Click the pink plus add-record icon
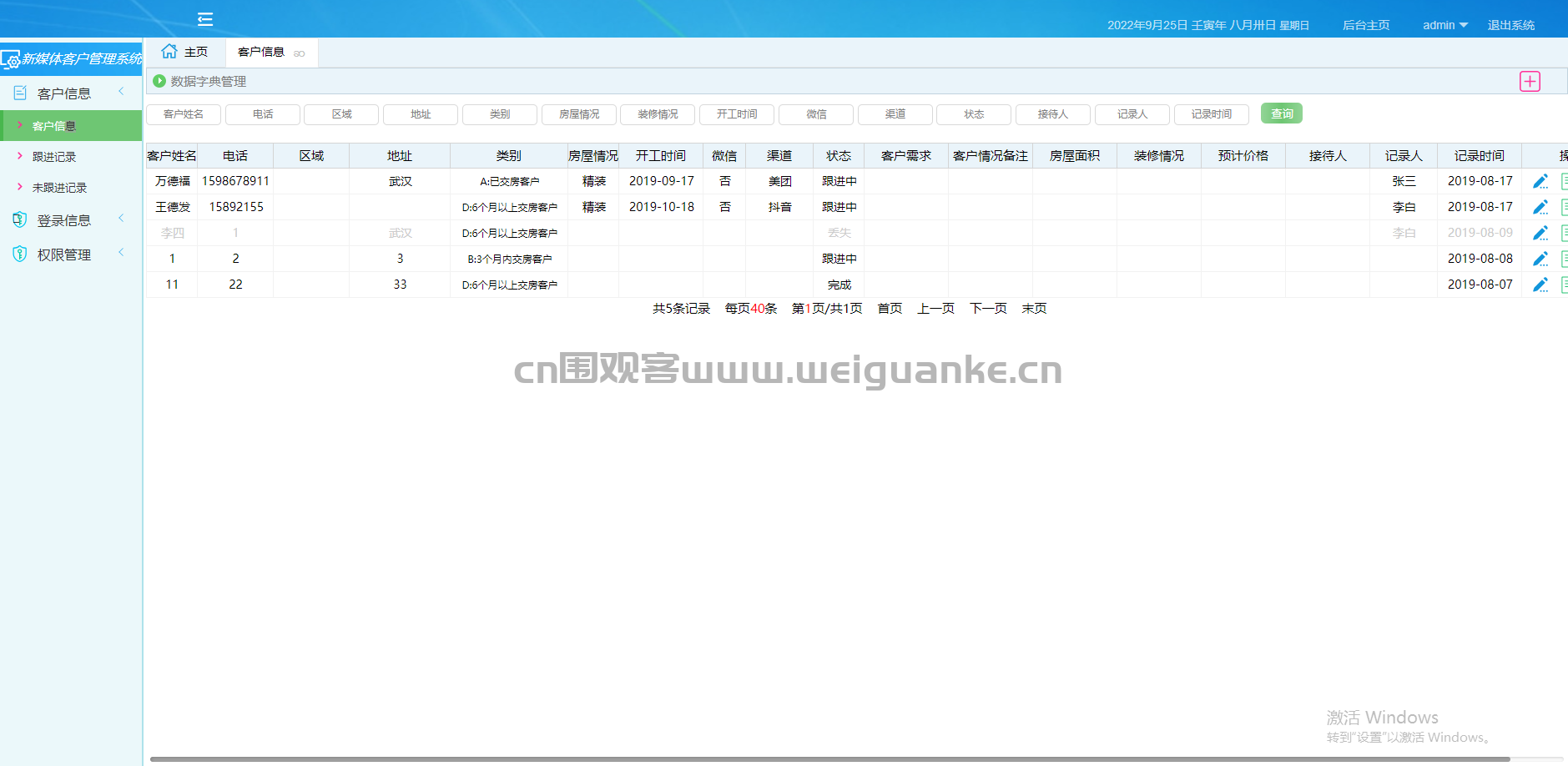Image resolution: width=1568 pixels, height=766 pixels. (x=1530, y=81)
